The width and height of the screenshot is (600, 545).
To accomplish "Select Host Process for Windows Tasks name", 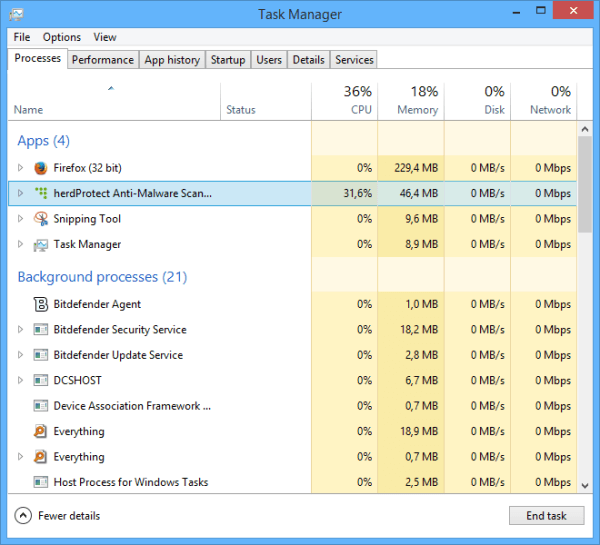I will point(131,482).
